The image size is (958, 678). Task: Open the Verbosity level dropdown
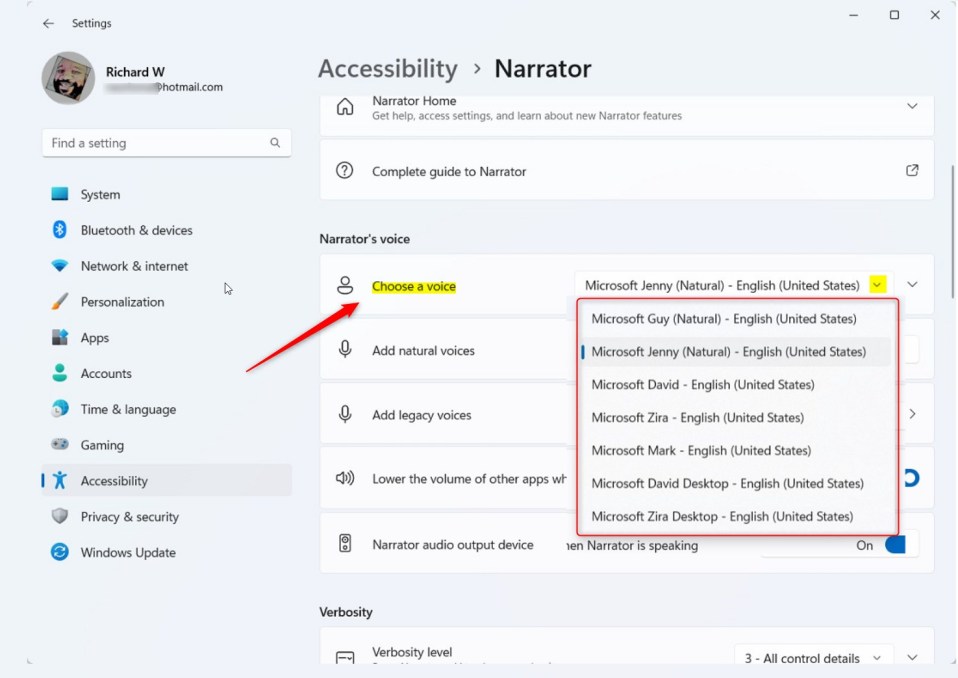[813, 657]
